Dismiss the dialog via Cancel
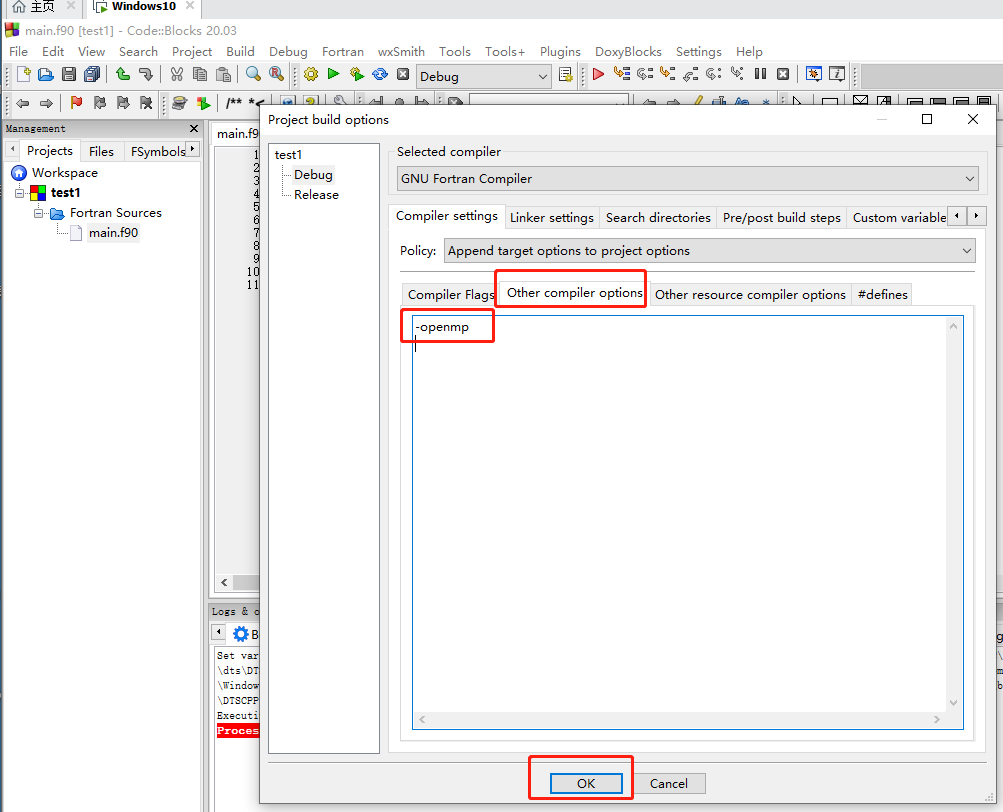 668,783
